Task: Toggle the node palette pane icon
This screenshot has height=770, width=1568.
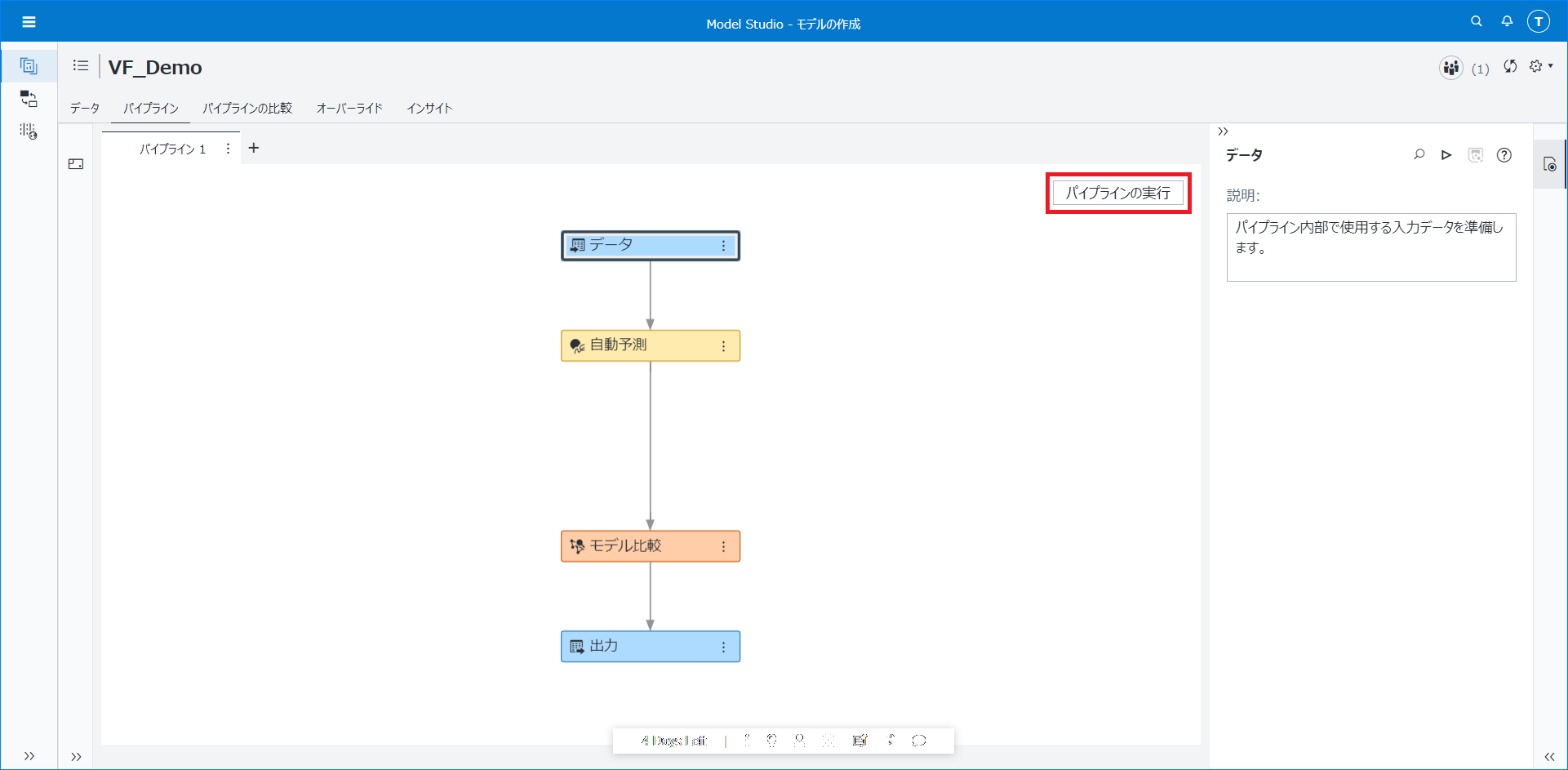Action: pos(76,164)
